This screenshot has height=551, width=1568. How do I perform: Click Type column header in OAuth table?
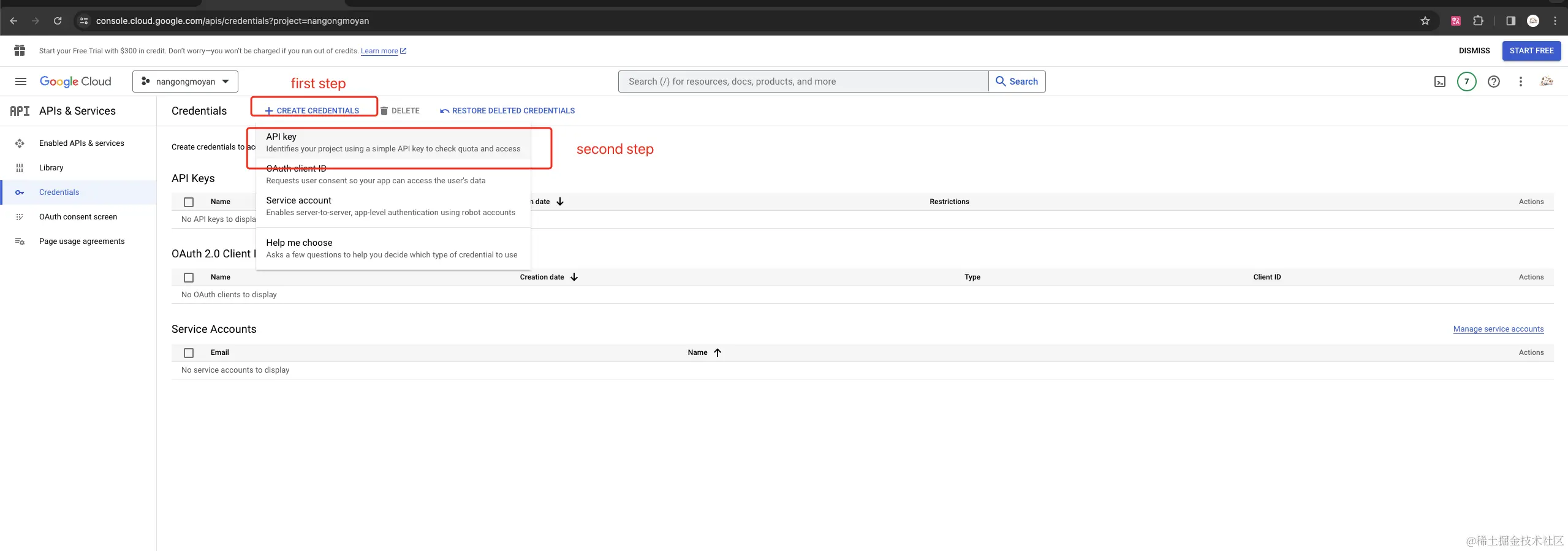coord(972,277)
